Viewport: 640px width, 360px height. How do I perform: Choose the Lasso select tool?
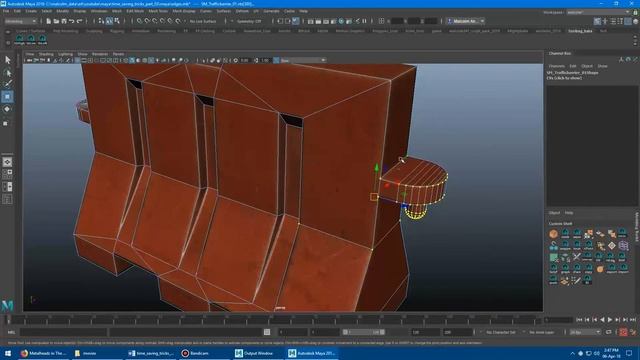8,73
